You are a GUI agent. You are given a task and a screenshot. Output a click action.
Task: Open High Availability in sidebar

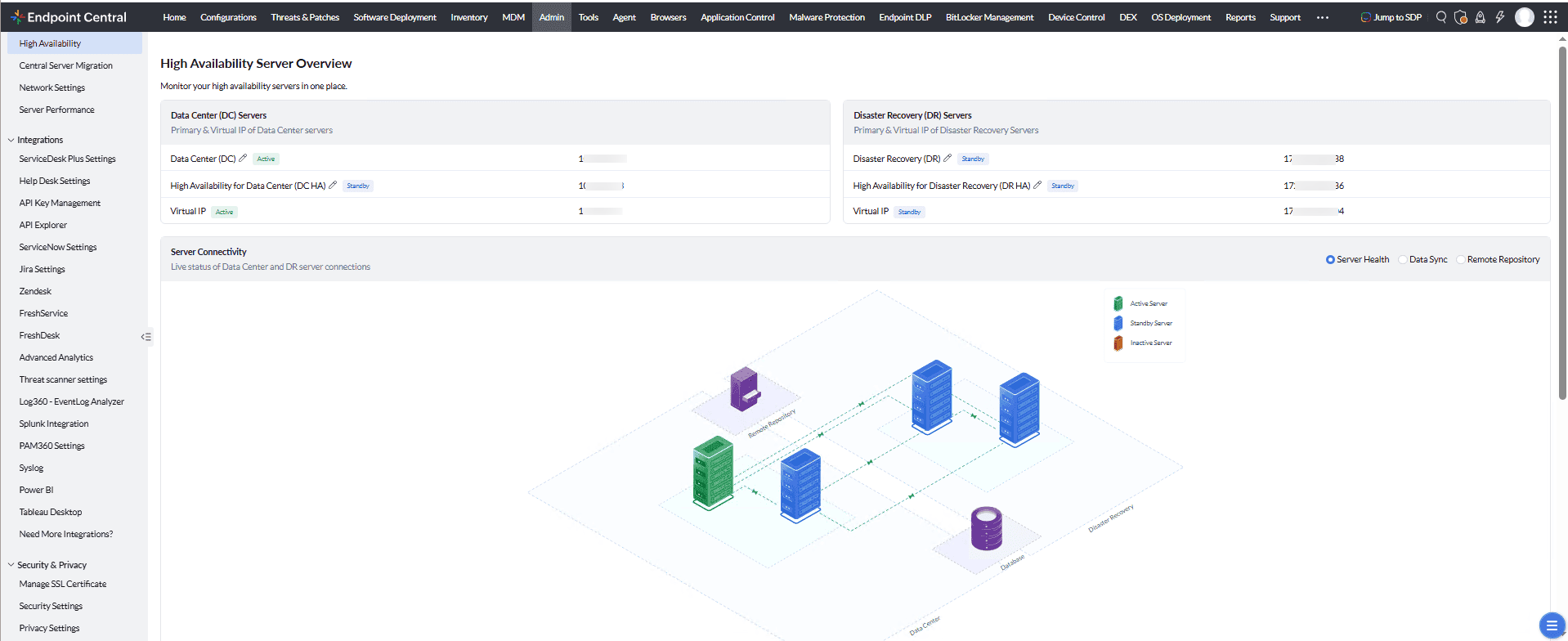pyautogui.click(x=74, y=43)
